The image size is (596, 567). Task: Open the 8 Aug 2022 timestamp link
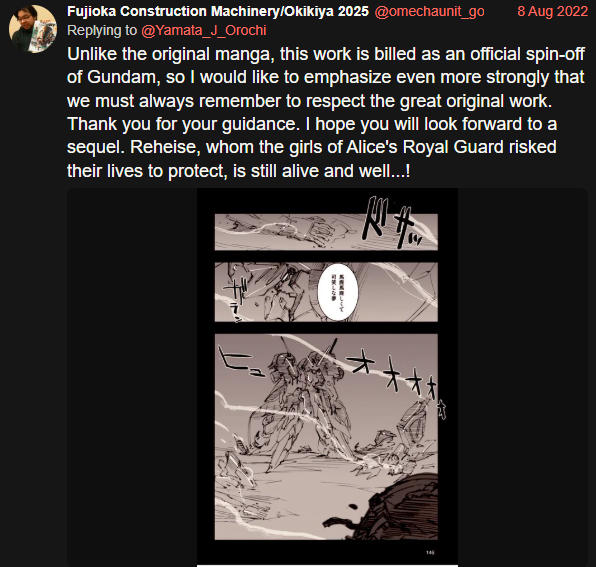click(552, 11)
